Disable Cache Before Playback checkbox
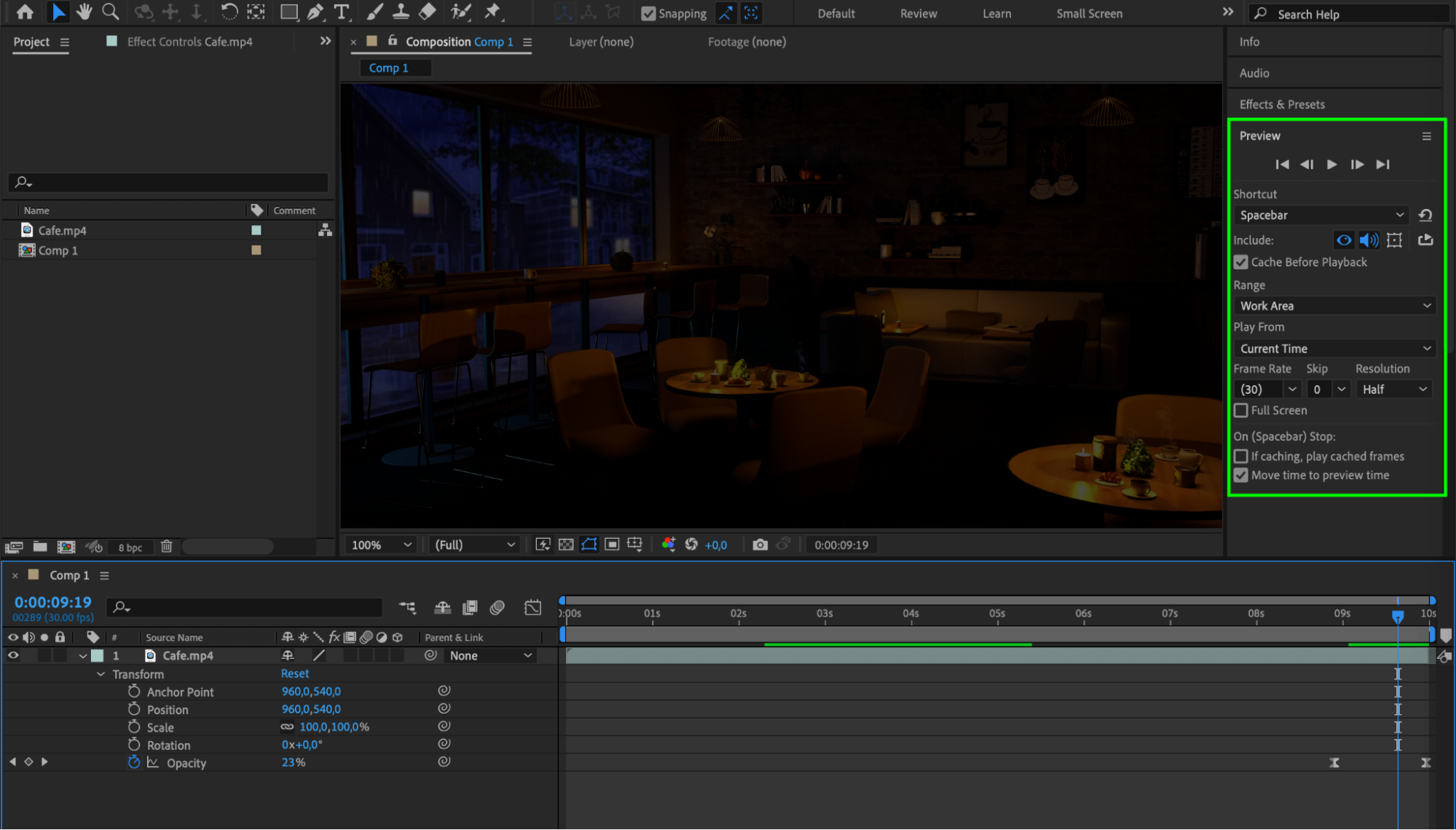1456x830 pixels. 1241,262
